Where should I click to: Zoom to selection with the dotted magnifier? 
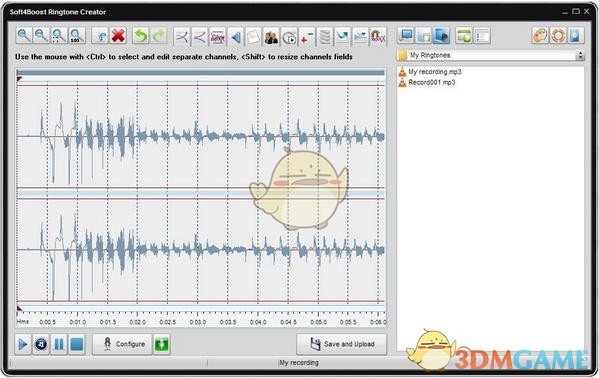coord(59,36)
